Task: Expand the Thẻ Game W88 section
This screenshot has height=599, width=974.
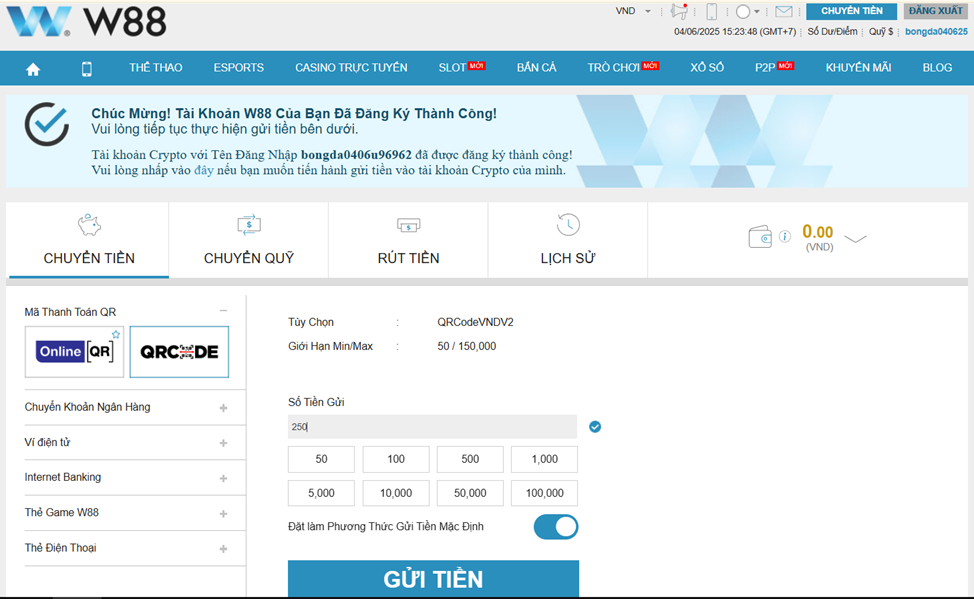Action: tap(223, 514)
